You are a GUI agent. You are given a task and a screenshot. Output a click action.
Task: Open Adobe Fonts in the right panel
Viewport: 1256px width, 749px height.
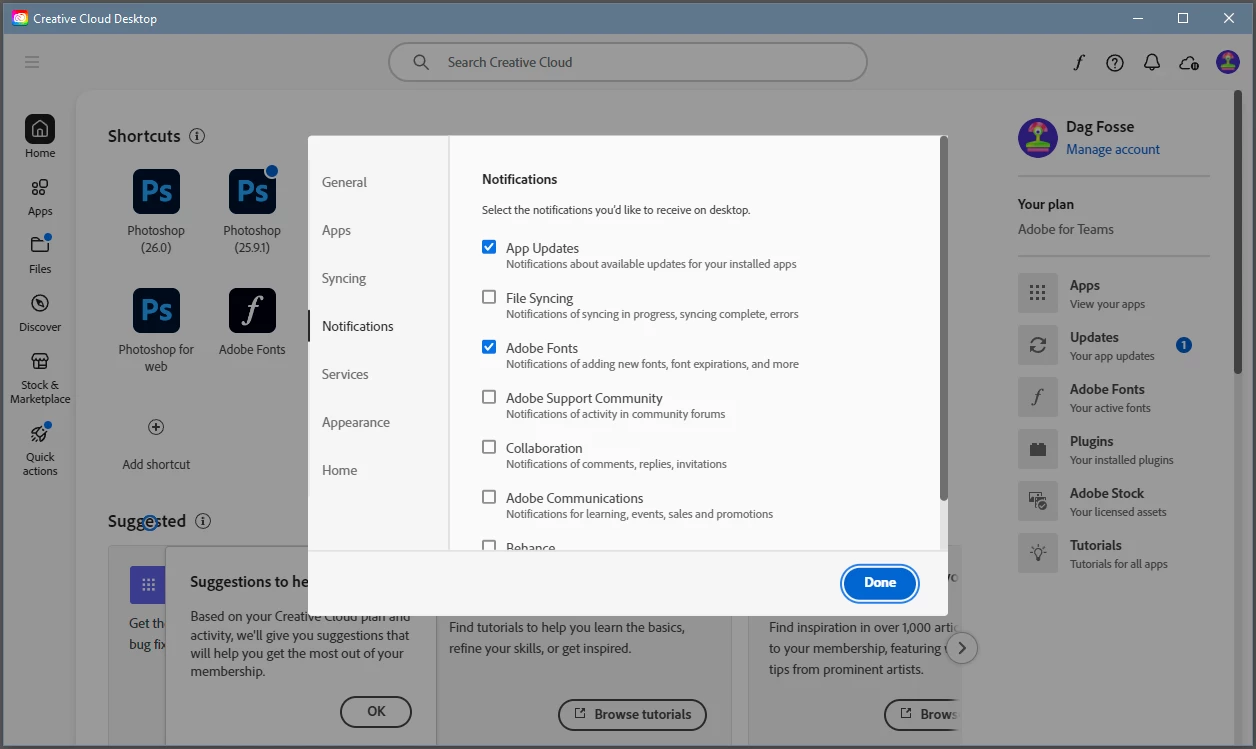(1114, 398)
